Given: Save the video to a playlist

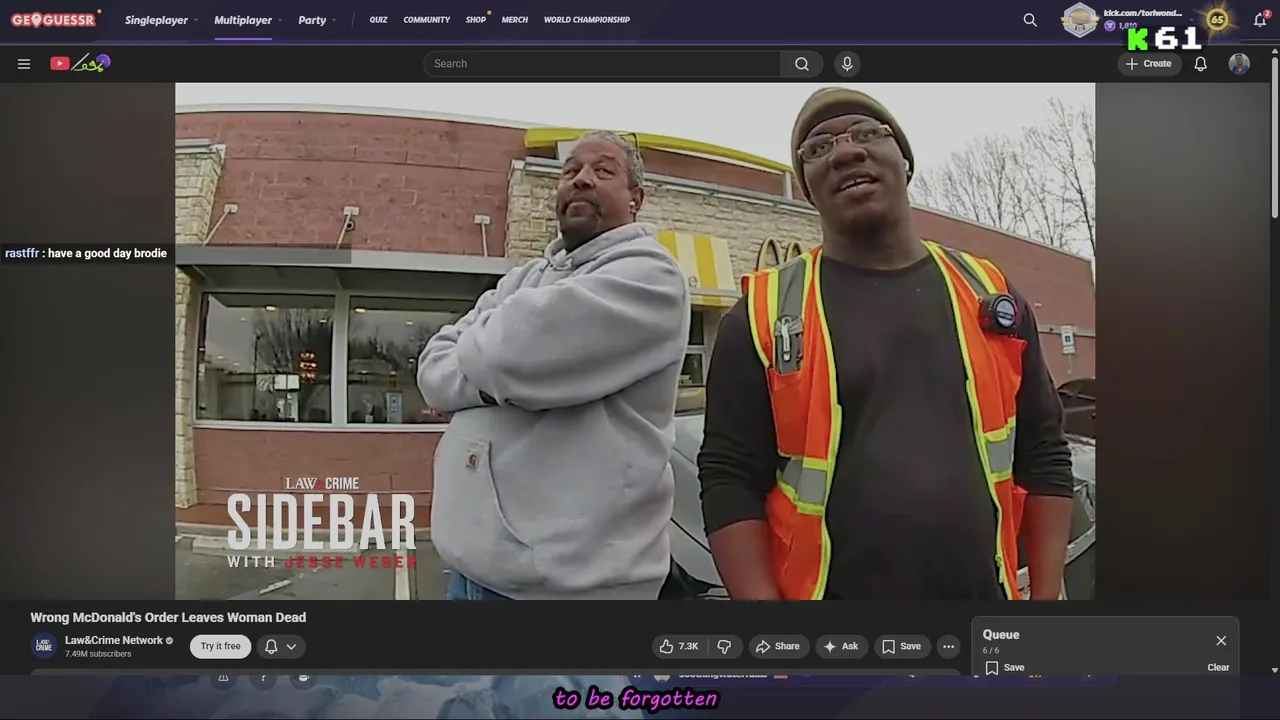Looking at the screenshot, I should (x=901, y=647).
